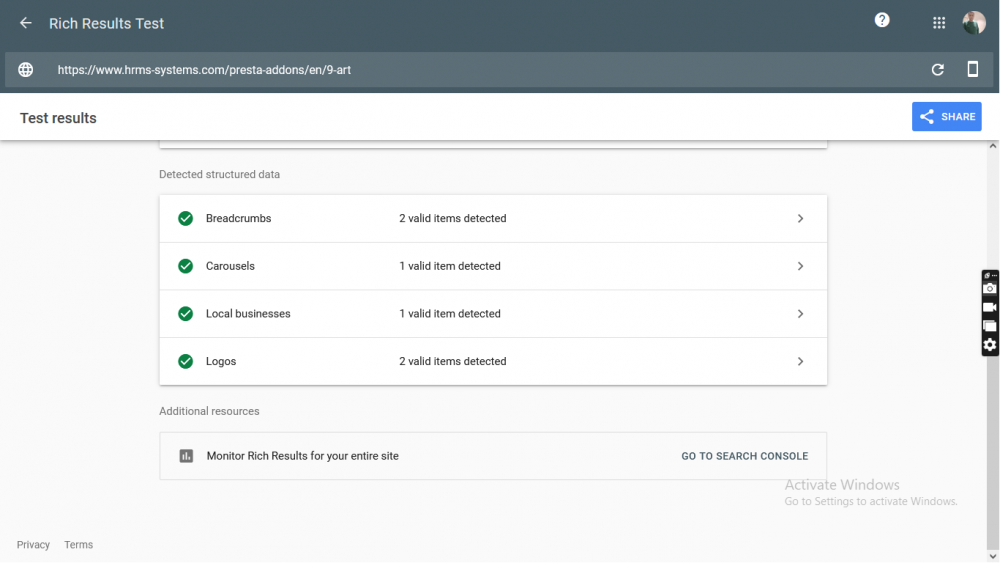The width and height of the screenshot is (1000, 563).
Task: Click GO TO SEARCH CONSOLE link
Action: 744,456
